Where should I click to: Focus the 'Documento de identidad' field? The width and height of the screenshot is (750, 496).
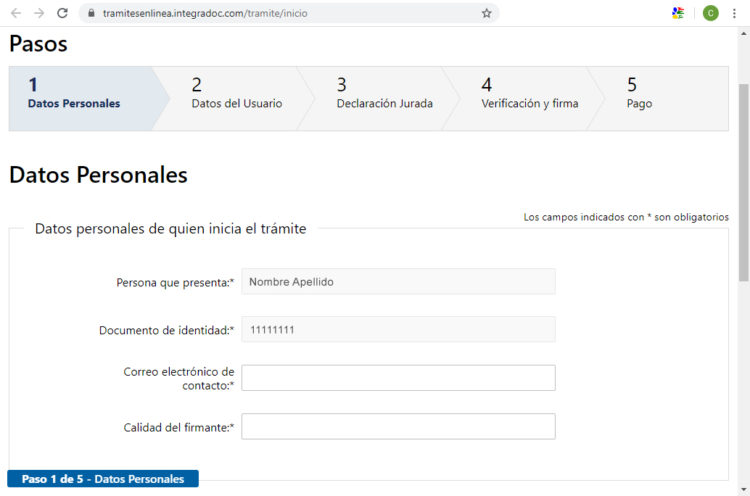[x=398, y=330]
